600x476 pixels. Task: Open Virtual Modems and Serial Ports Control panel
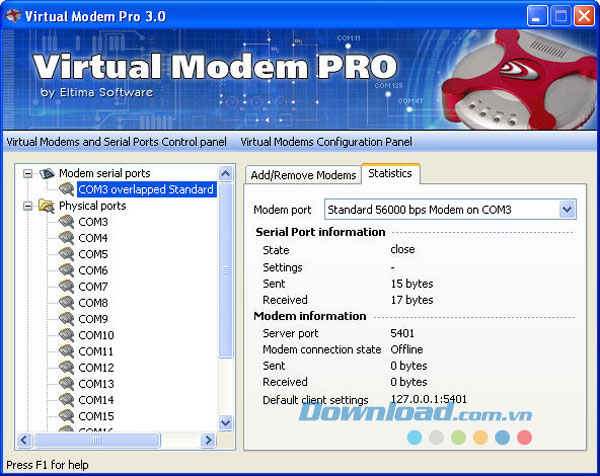[x=116, y=142]
